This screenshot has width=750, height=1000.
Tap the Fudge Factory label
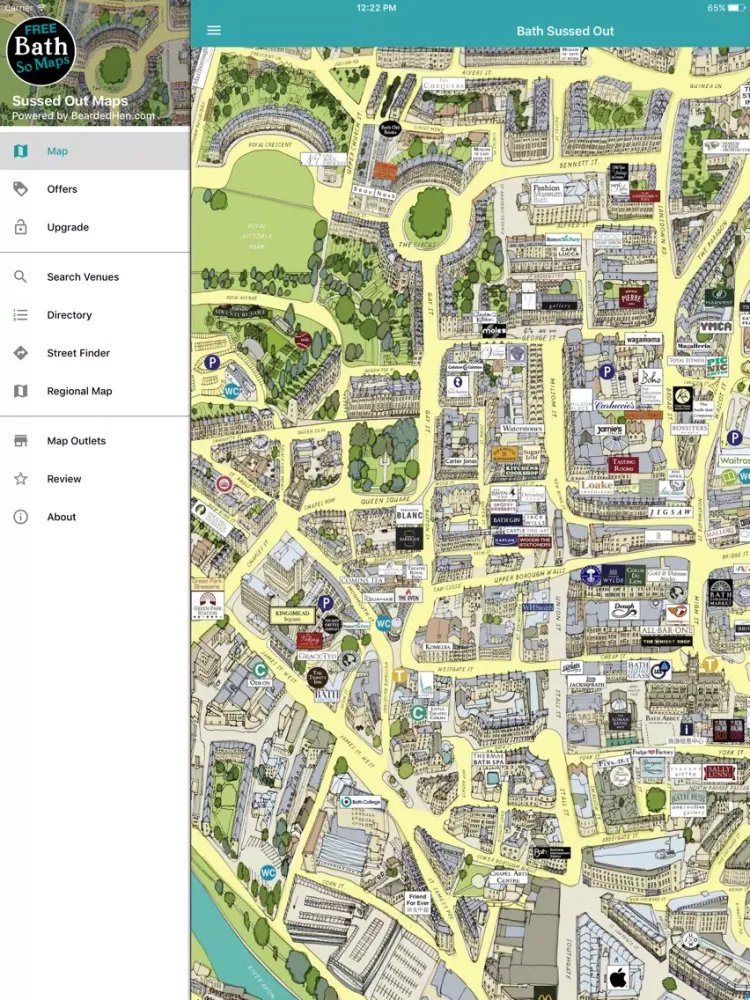pos(653,752)
